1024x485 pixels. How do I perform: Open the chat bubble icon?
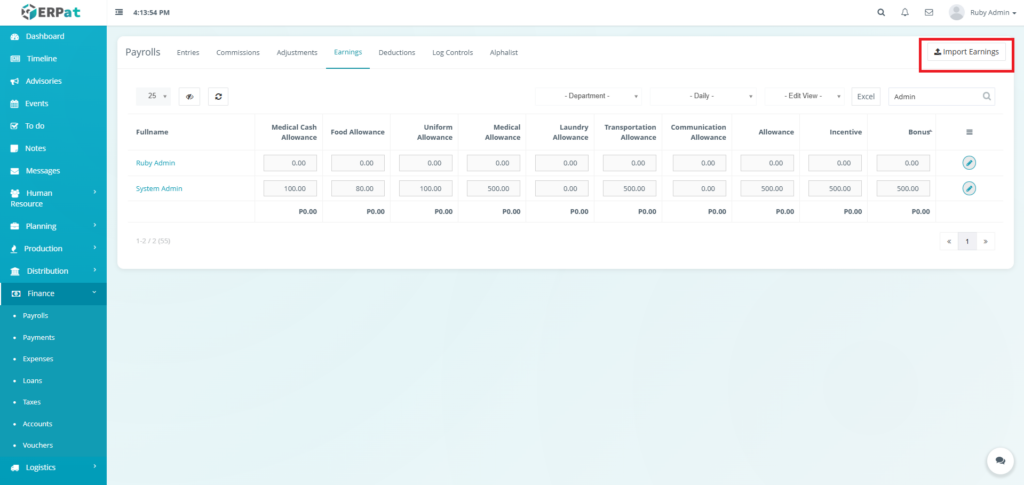[999, 460]
